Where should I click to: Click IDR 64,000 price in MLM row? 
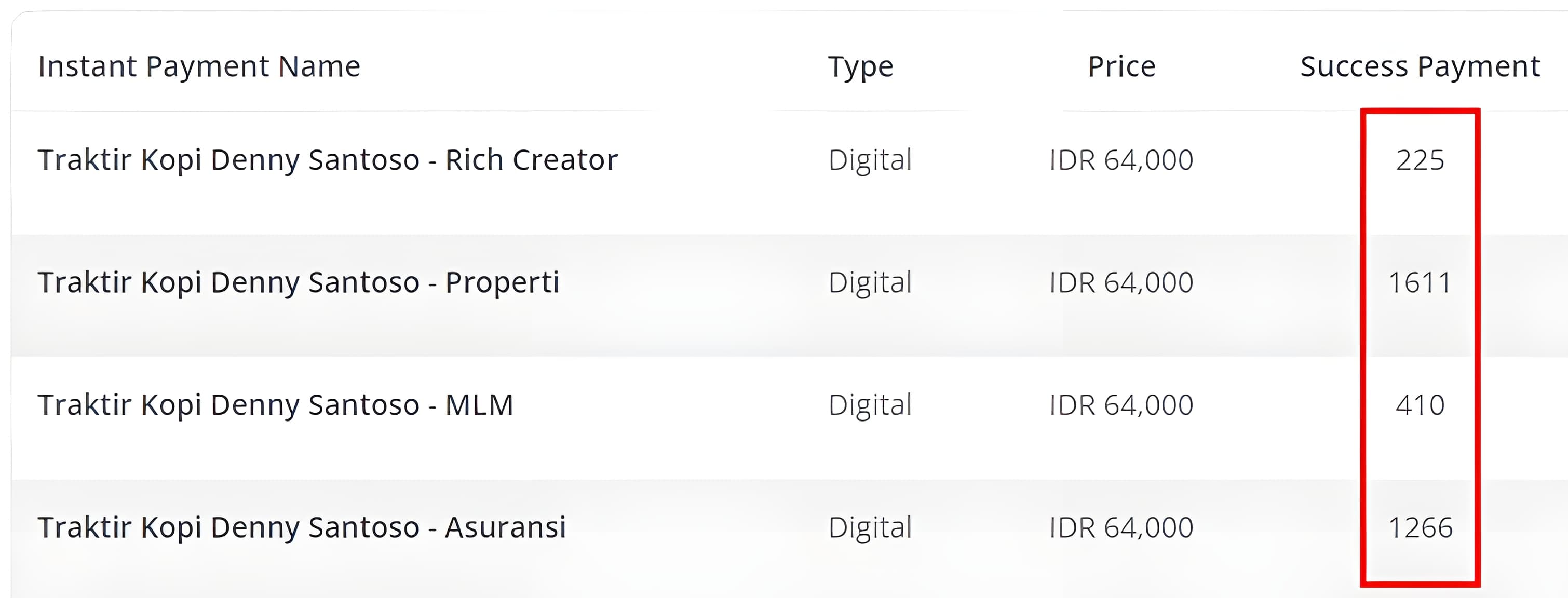[x=1121, y=405]
